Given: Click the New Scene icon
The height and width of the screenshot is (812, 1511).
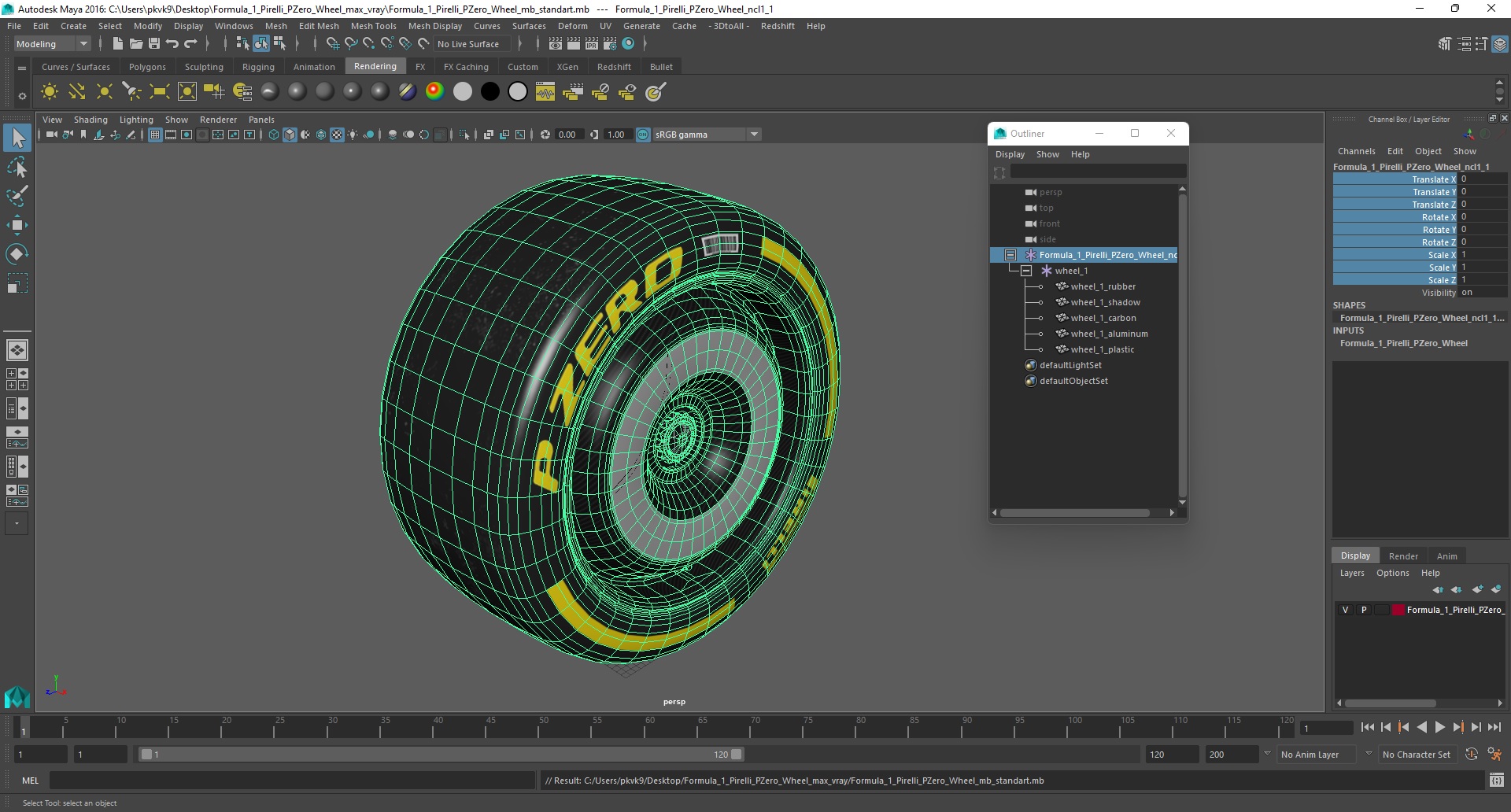Looking at the screenshot, I should pyautogui.click(x=117, y=44).
